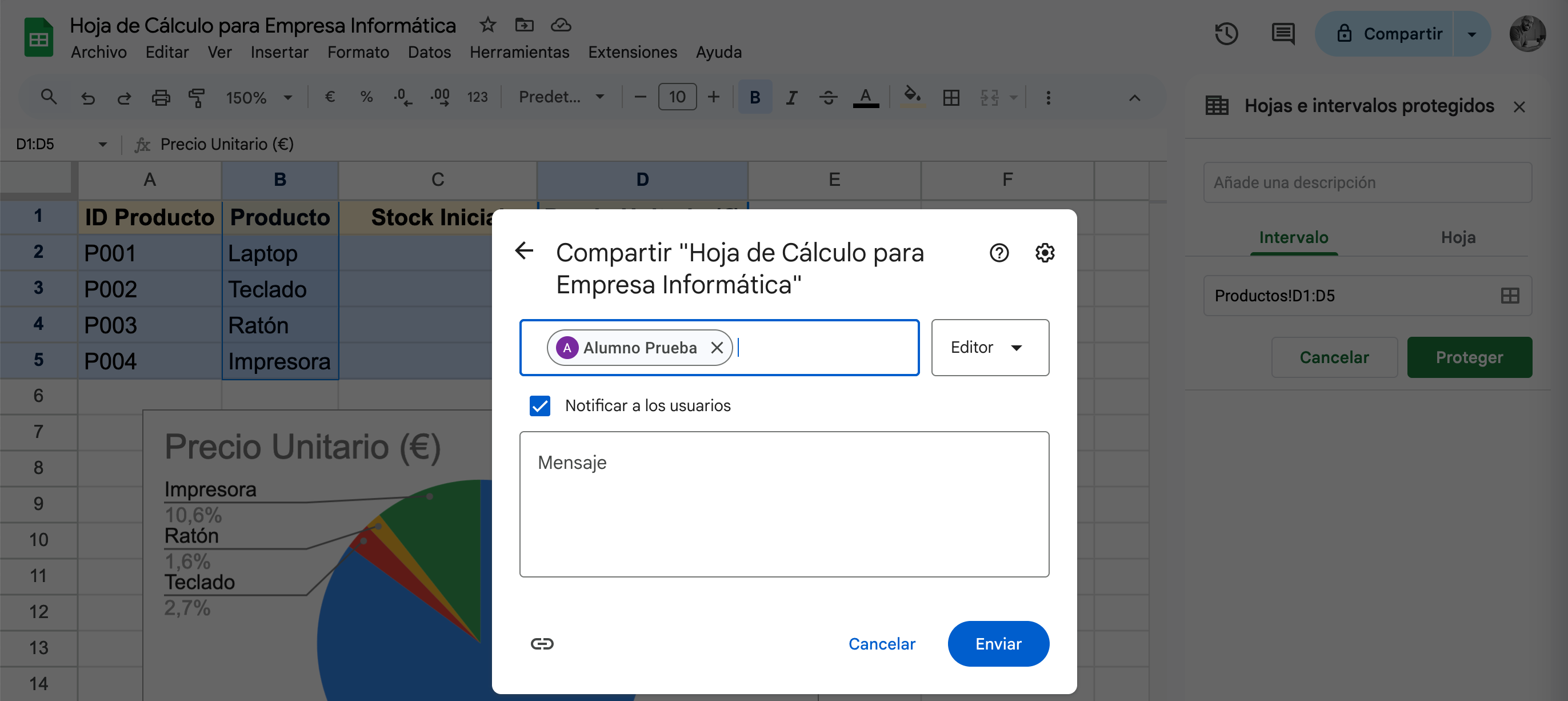The width and height of the screenshot is (1568, 701).
Task: Go back with the share dialog arrow
Action: 524,251
